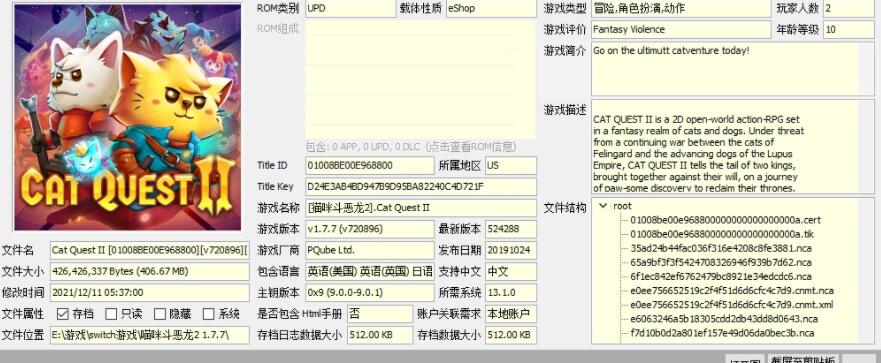The width and height of the screenshot is (881, 363).
Task: Click the 所需系统 field showing 13.1.0
Action: point(511,292)
